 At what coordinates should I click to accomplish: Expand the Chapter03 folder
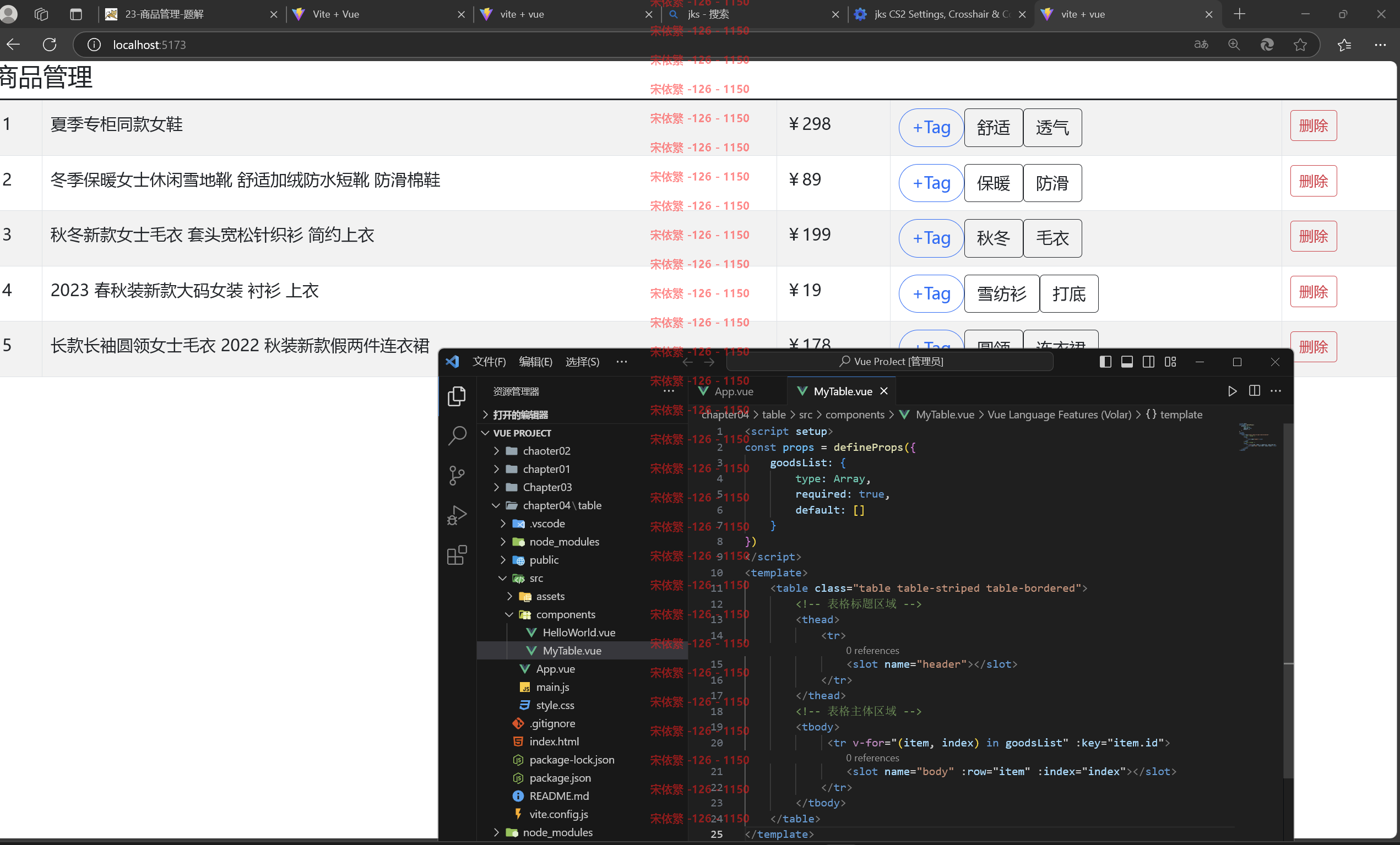[496, 487]
